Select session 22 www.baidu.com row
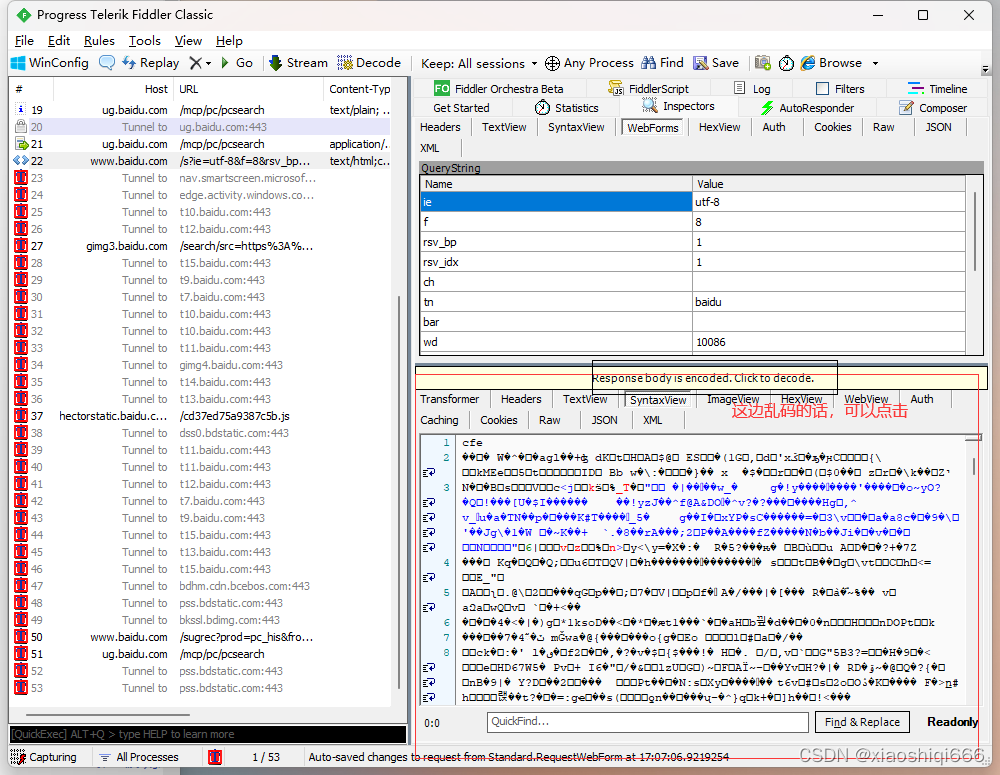 (202, 161)
